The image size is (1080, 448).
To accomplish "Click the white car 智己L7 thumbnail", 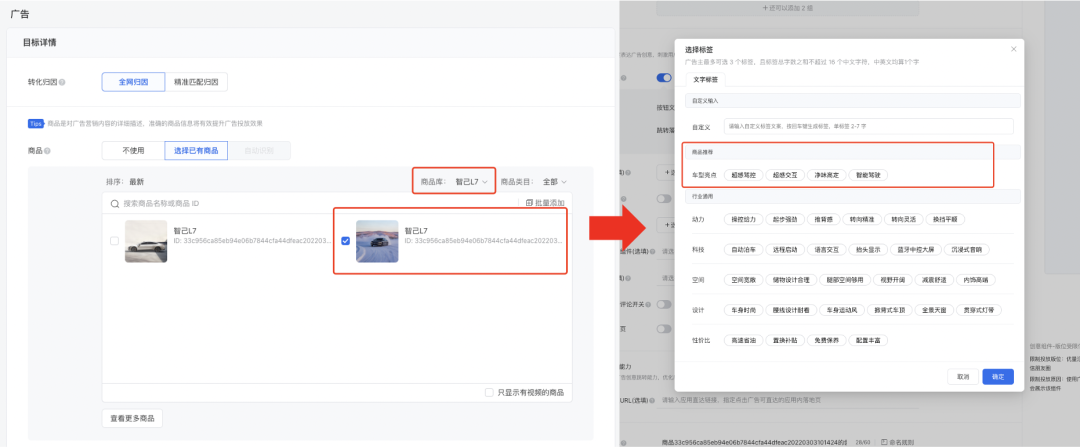I will click(x=146, y=241).
